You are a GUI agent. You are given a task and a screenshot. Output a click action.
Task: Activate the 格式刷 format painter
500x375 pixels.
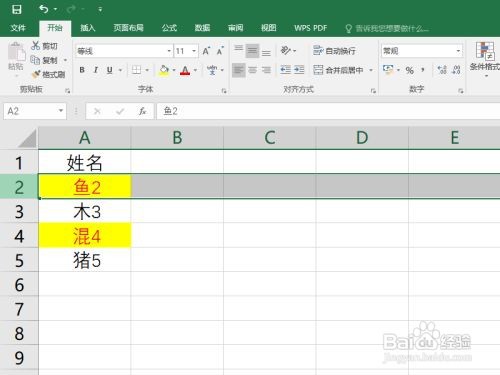(49, 74)
